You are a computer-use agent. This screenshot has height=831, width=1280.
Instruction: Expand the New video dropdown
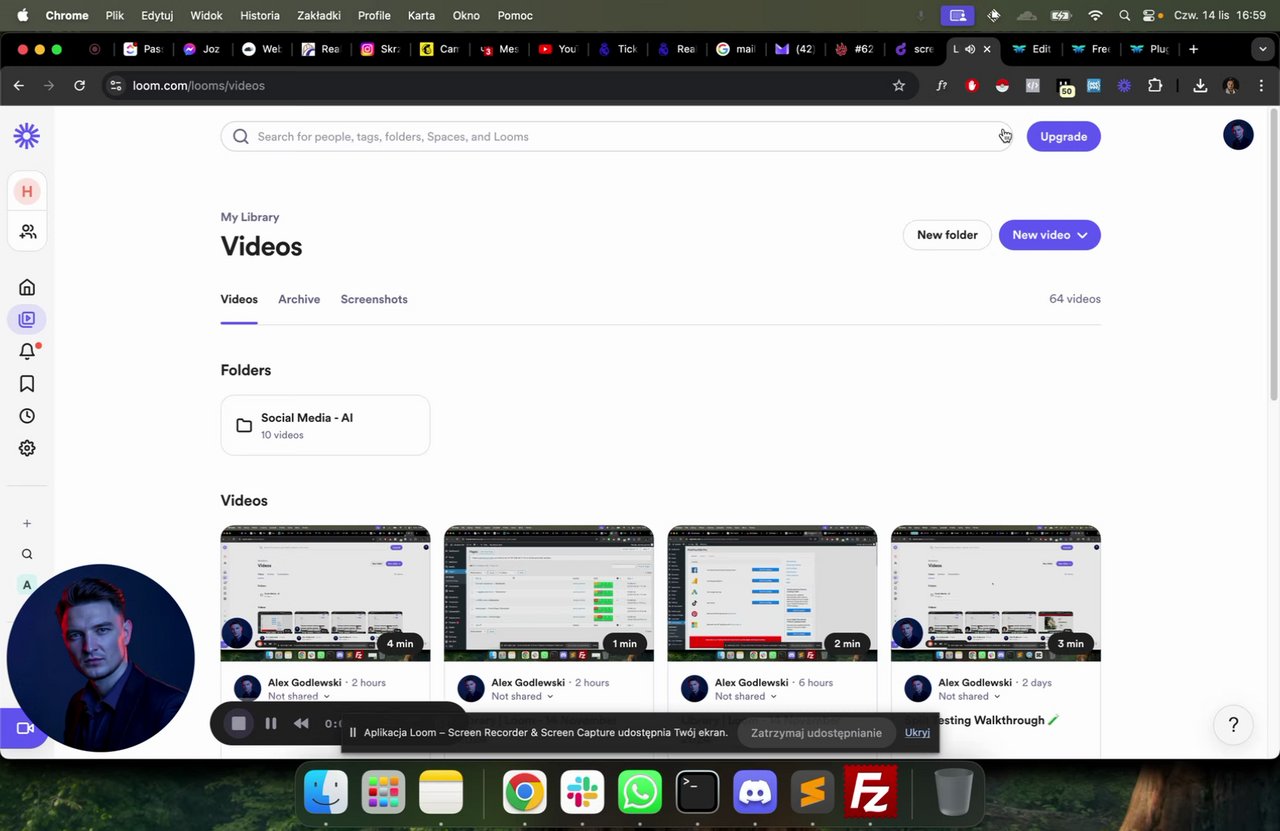tap(1082, 235)
